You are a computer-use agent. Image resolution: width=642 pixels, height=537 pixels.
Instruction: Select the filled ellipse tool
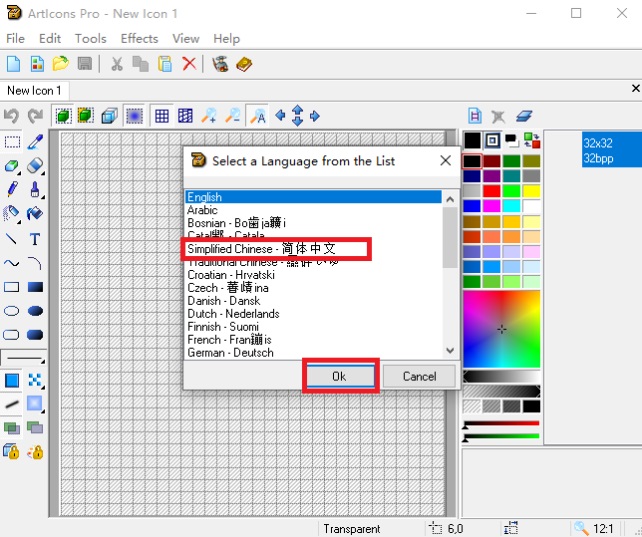coord(35,311)
